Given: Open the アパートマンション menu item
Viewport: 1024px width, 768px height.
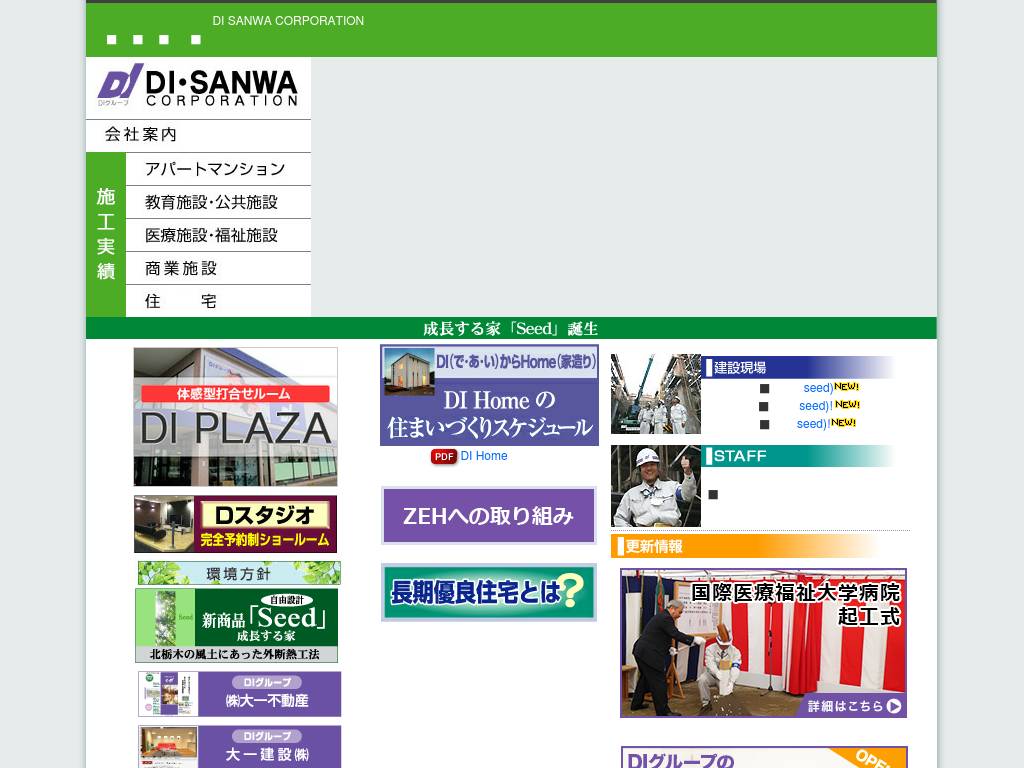Looking at the screenshot, I should (x=218, y=169).
